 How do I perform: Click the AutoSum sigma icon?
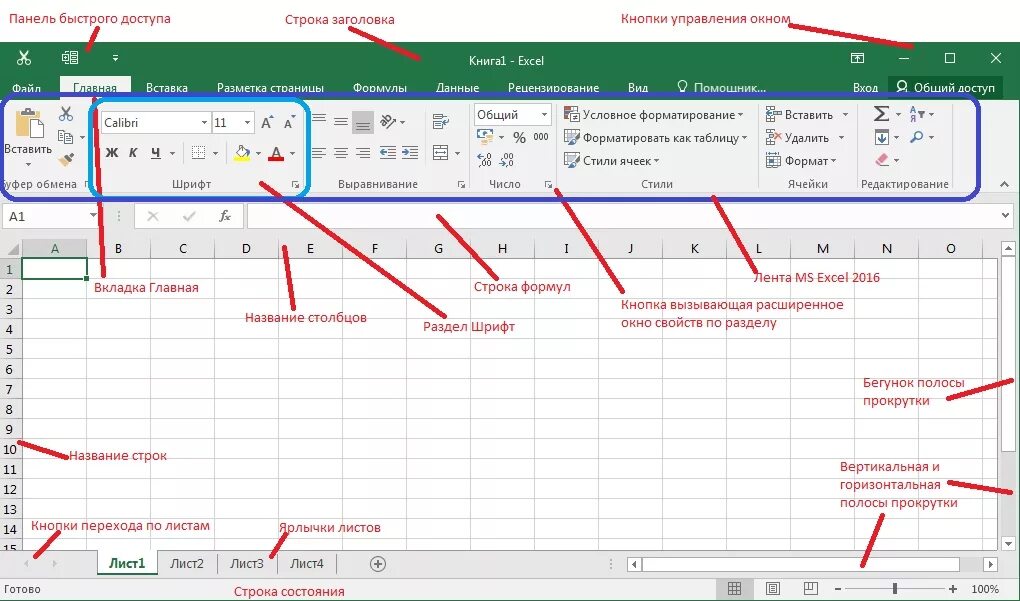click(881, 114)
